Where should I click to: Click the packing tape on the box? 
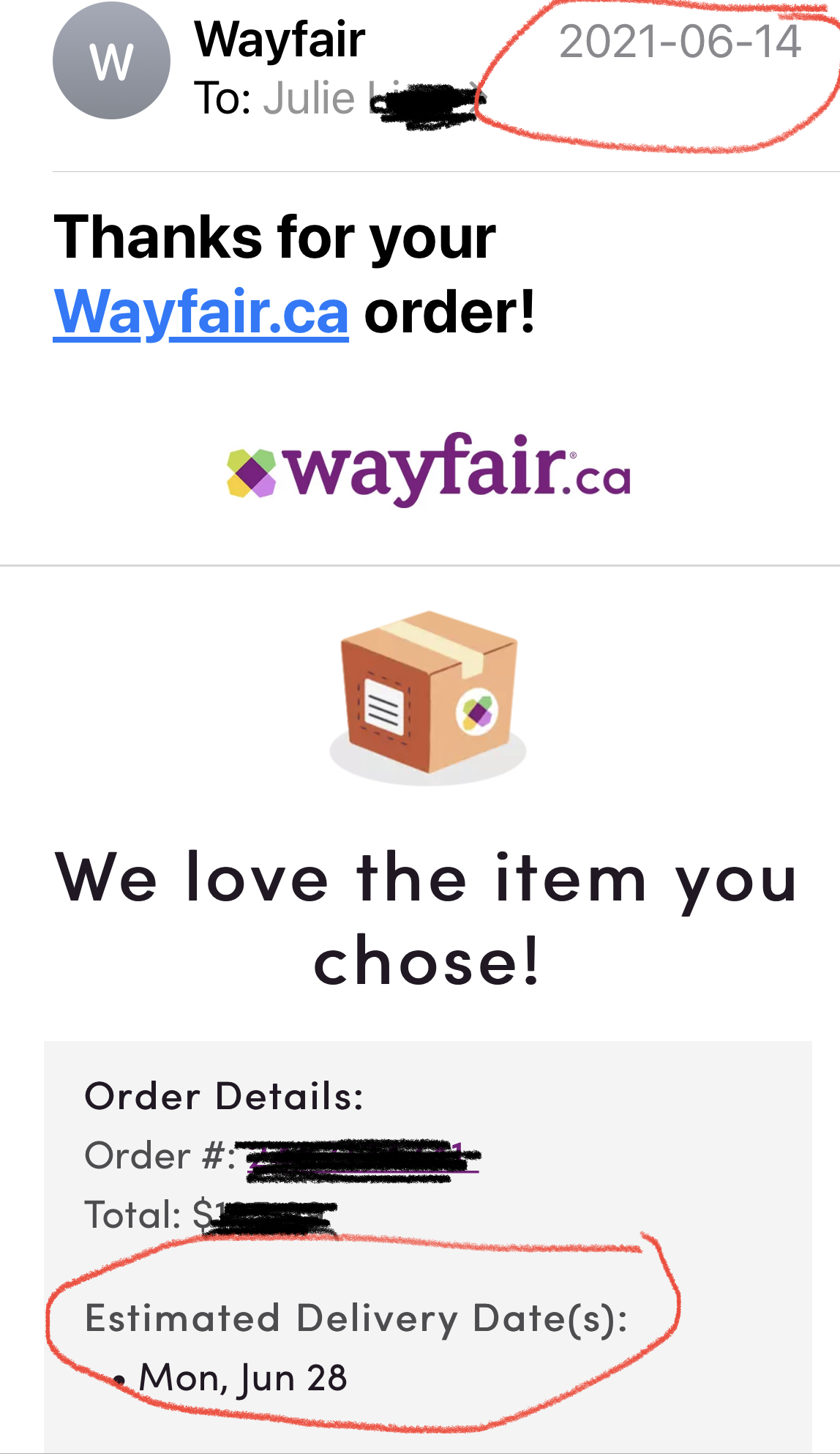tap(435, 646)
